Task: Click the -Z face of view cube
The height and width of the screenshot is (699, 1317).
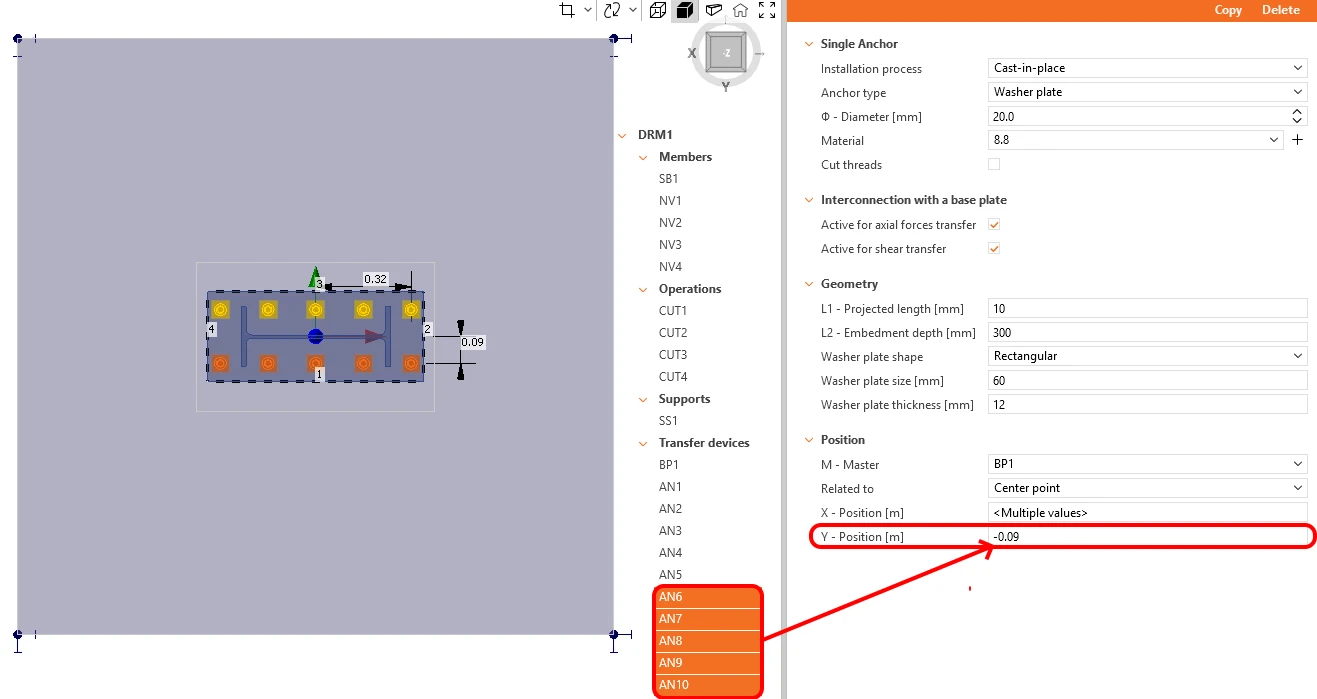Action: [726, 52]
